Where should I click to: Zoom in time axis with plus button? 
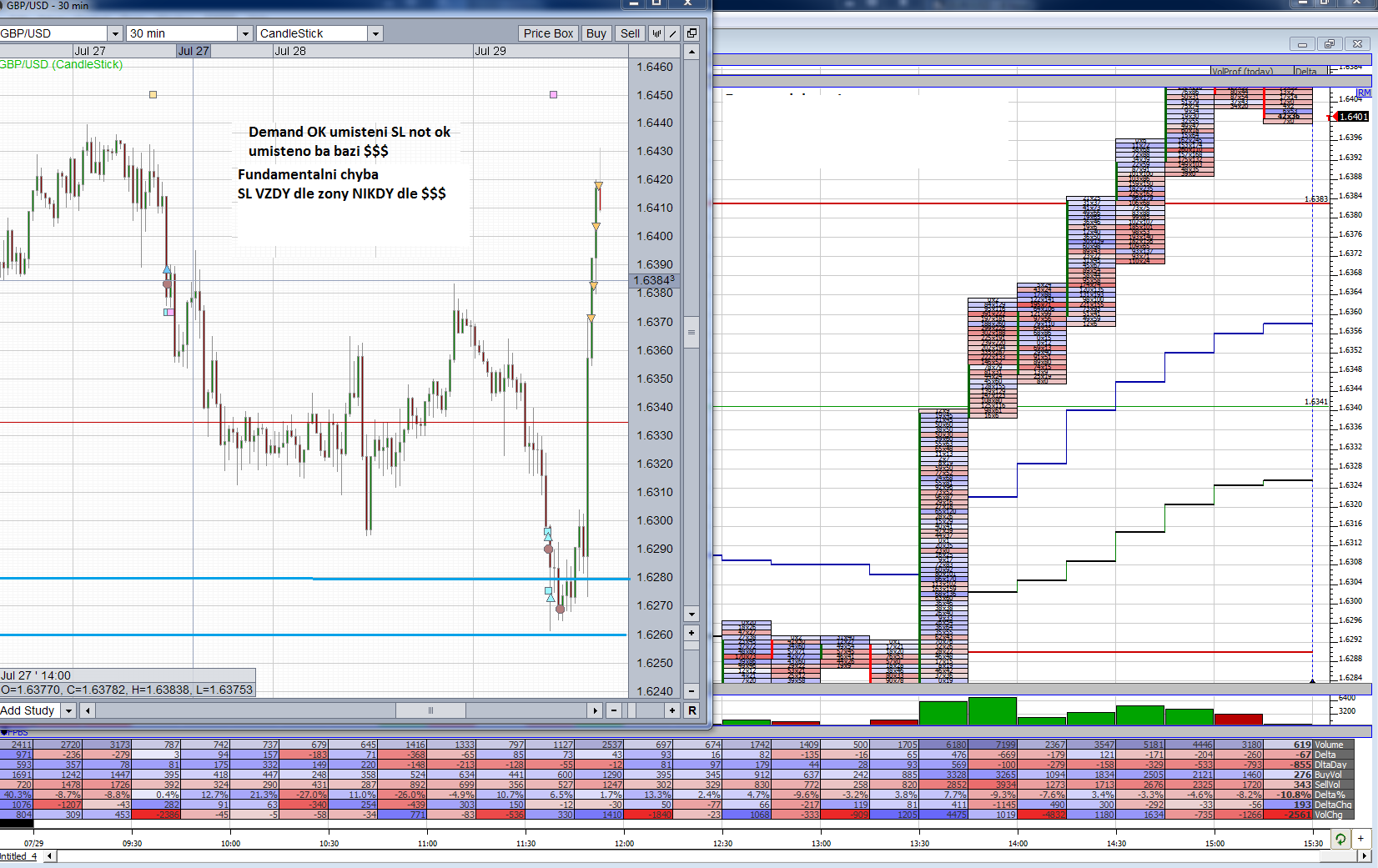672,710
